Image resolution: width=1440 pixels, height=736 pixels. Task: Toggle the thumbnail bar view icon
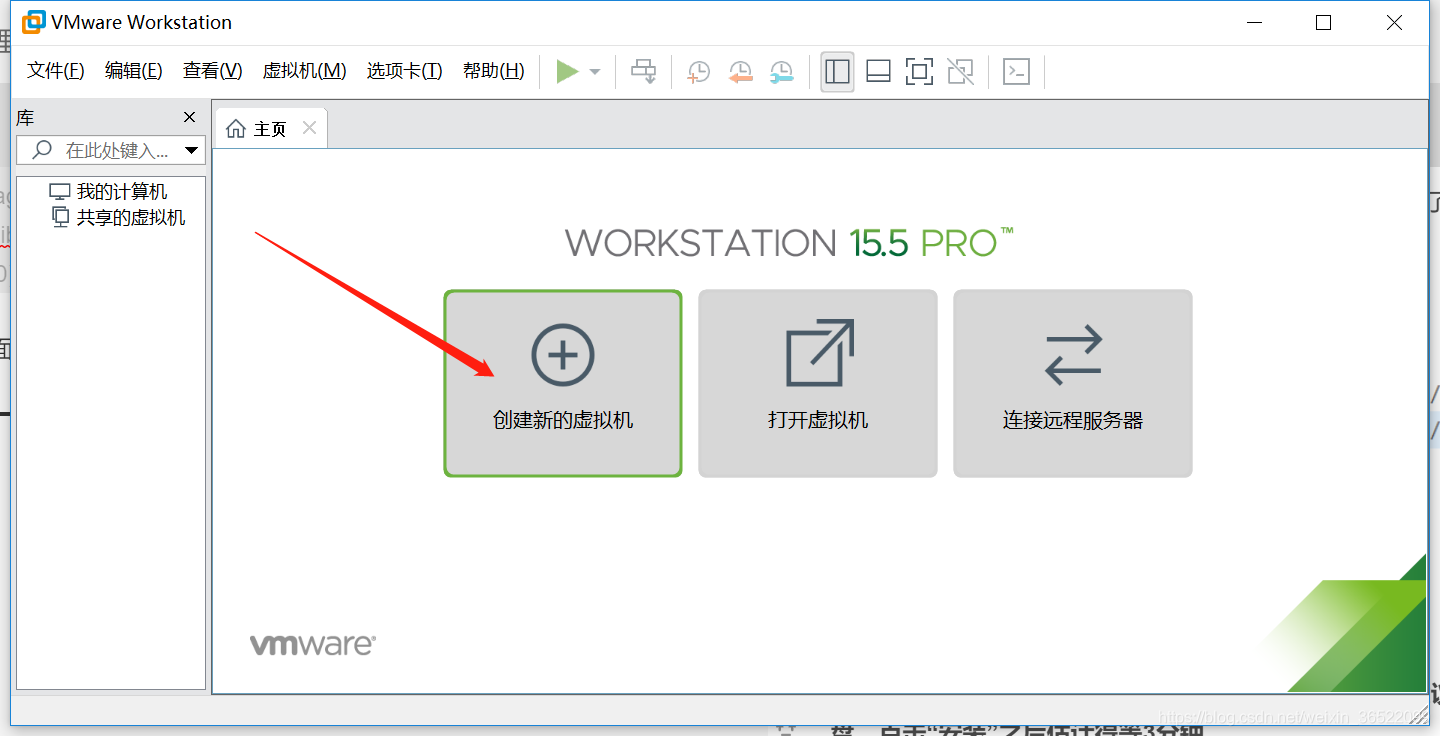pyautogui.click(x=878, y=71)
